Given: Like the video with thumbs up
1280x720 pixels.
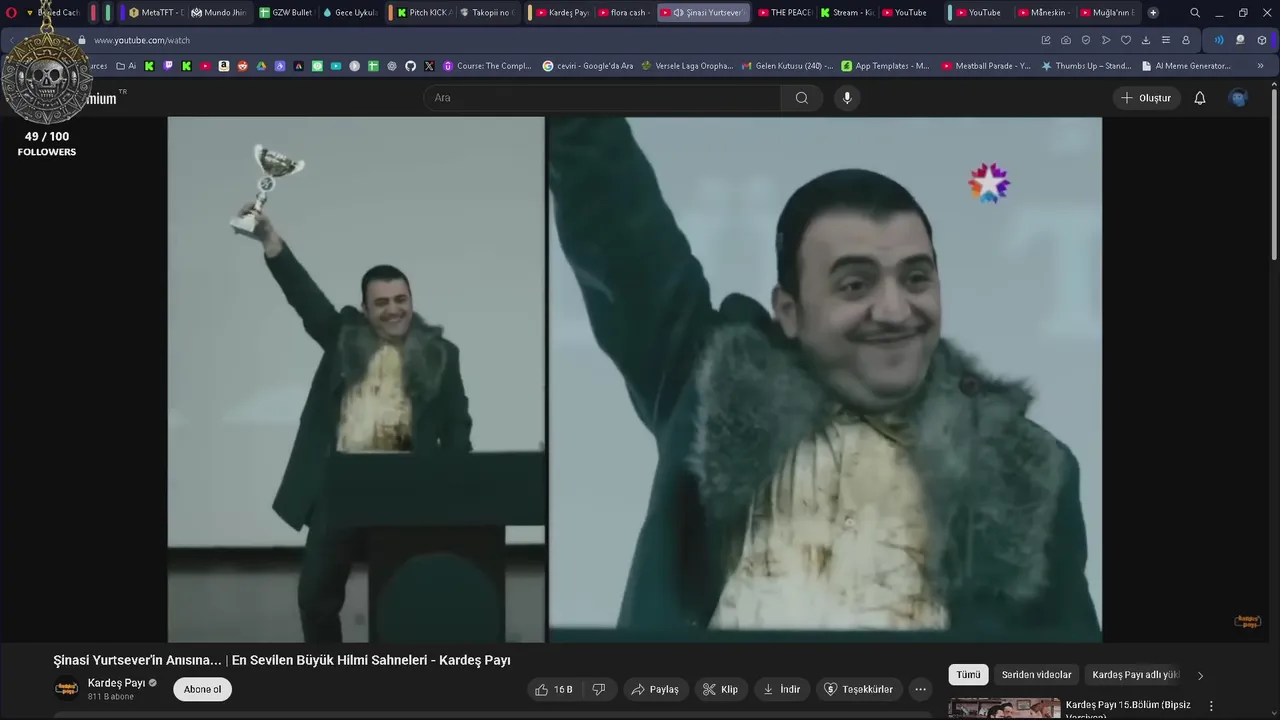Looking at the screenshot, I should [x=555, y=689].
